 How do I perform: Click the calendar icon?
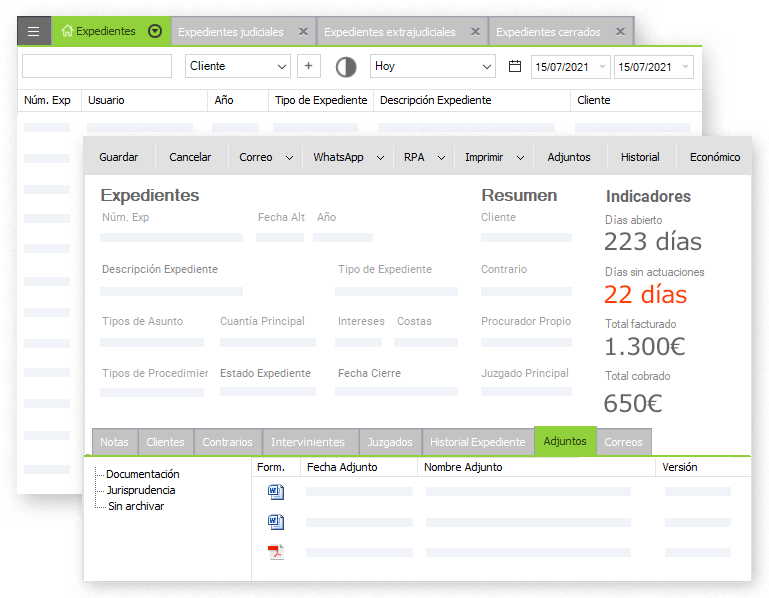515,66
